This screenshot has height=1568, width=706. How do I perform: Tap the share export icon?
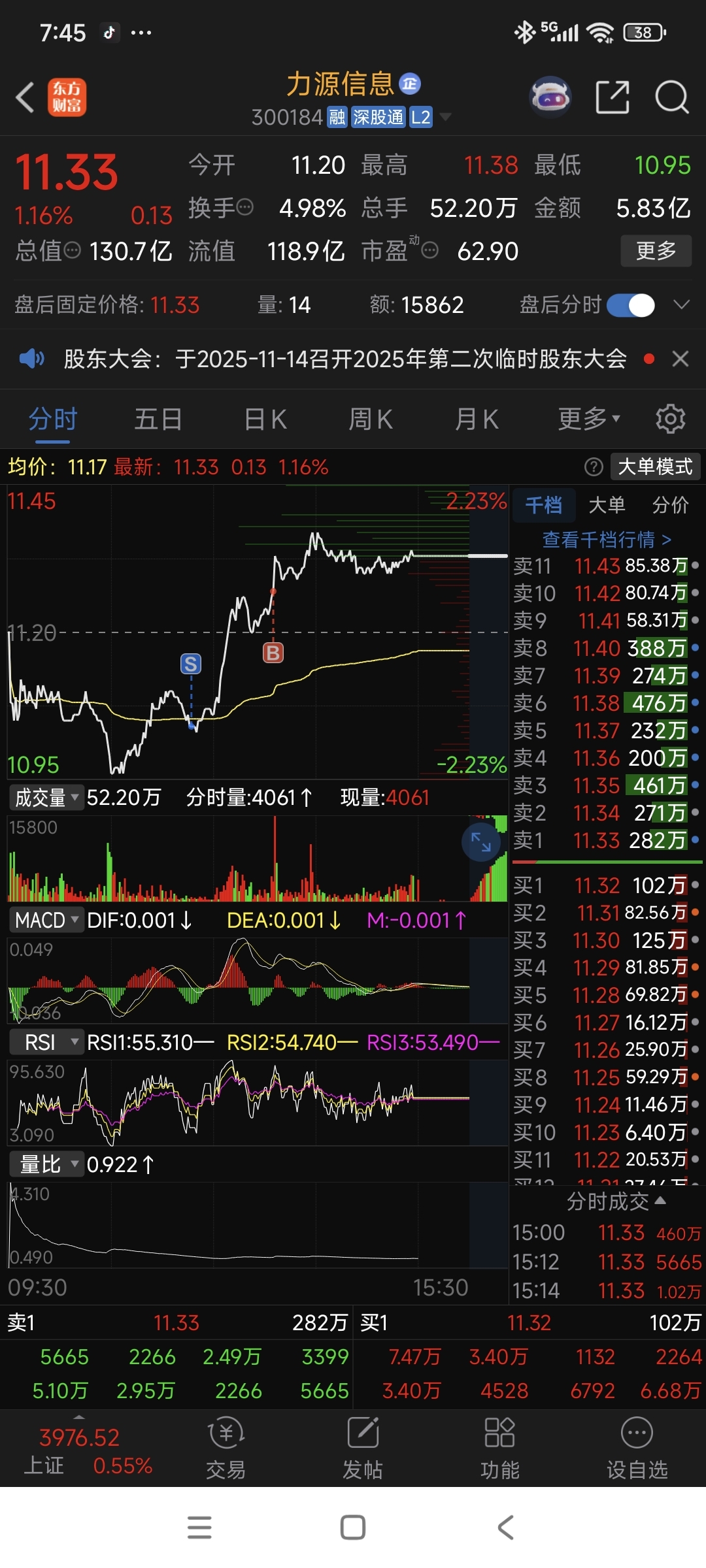pos(613,97)
